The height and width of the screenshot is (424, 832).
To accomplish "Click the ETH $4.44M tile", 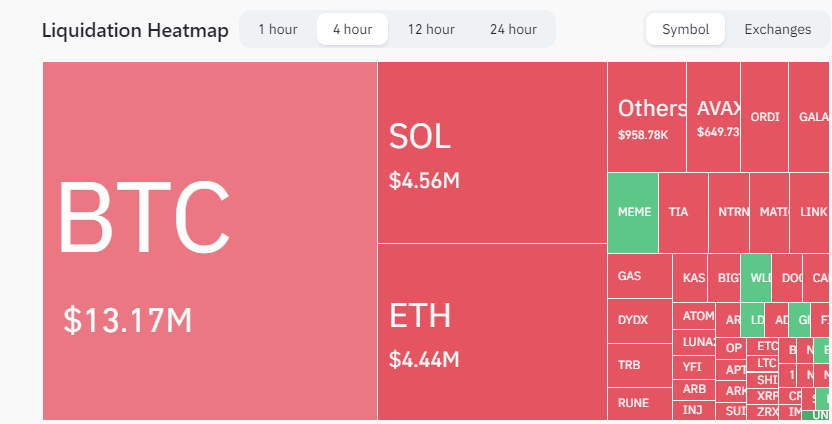I will coord(492,331).
